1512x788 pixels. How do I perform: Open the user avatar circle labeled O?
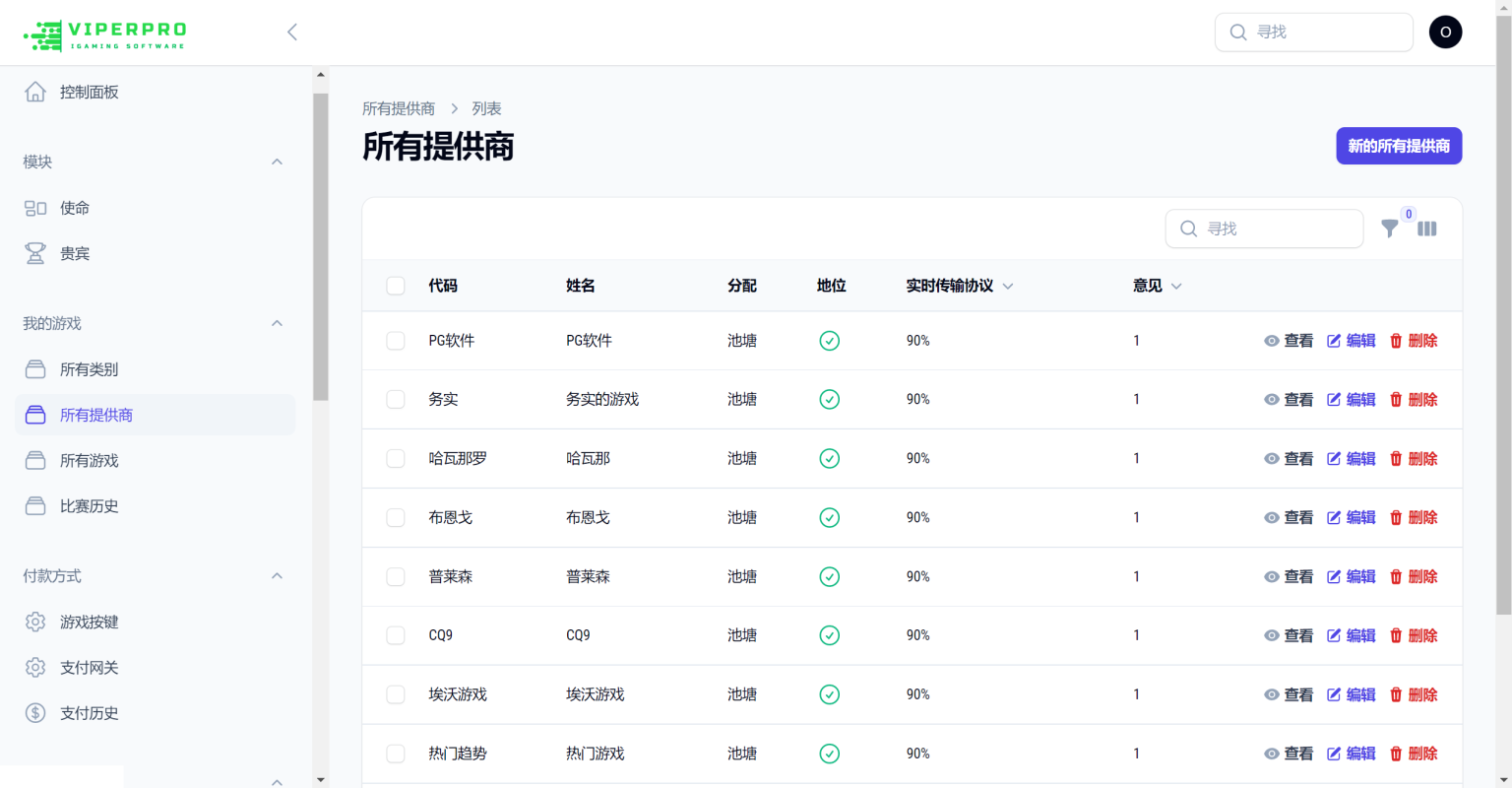(1444, 33)
